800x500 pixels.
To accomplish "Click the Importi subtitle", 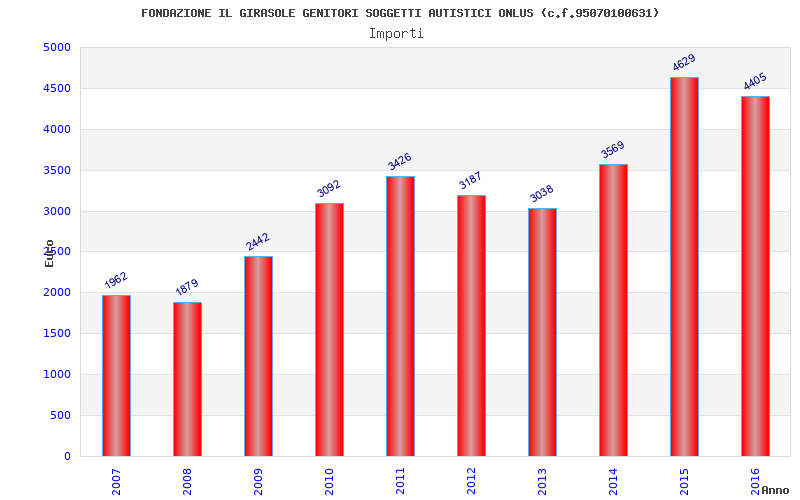I will [x=396, y=34].
